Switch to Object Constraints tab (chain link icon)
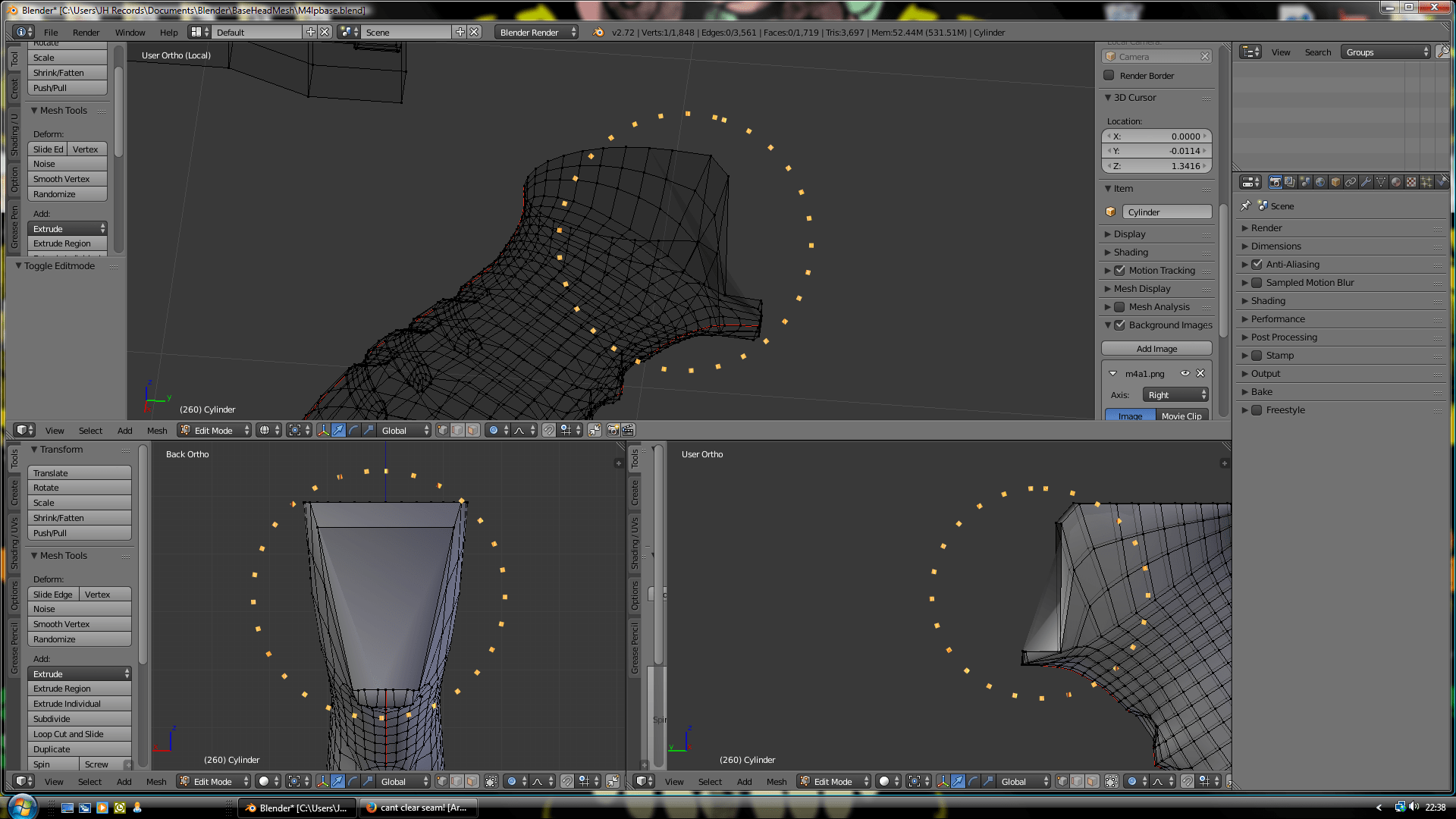Image resolution: width=1456 pixels, height=819 pixels. pos(1351,182)
